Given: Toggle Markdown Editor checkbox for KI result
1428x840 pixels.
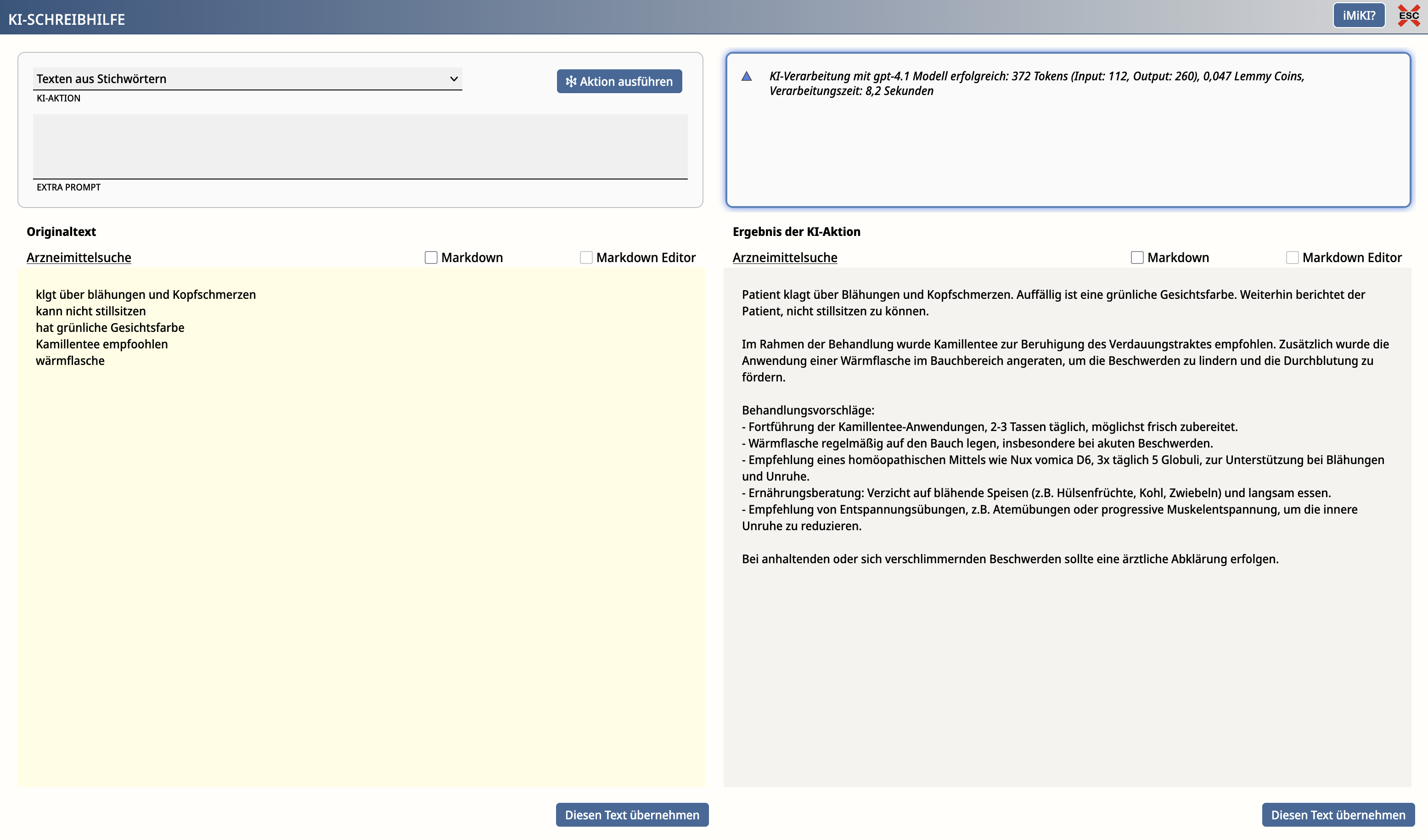Looking at the screenshot, I should [1292, 258].
